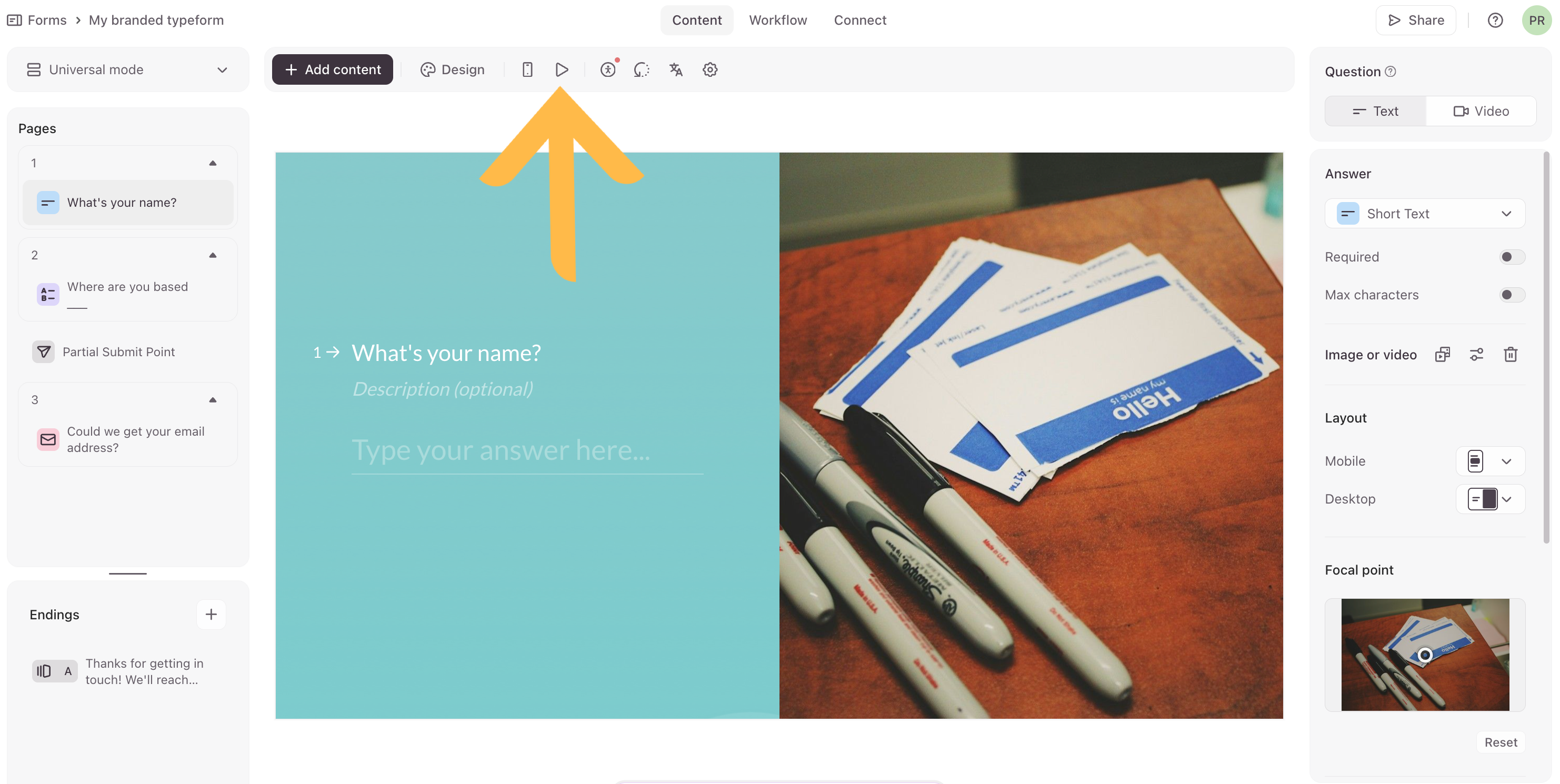Open image adjustment sliders icon
Screen dimensions: 1560x784
pos(1476,355)
